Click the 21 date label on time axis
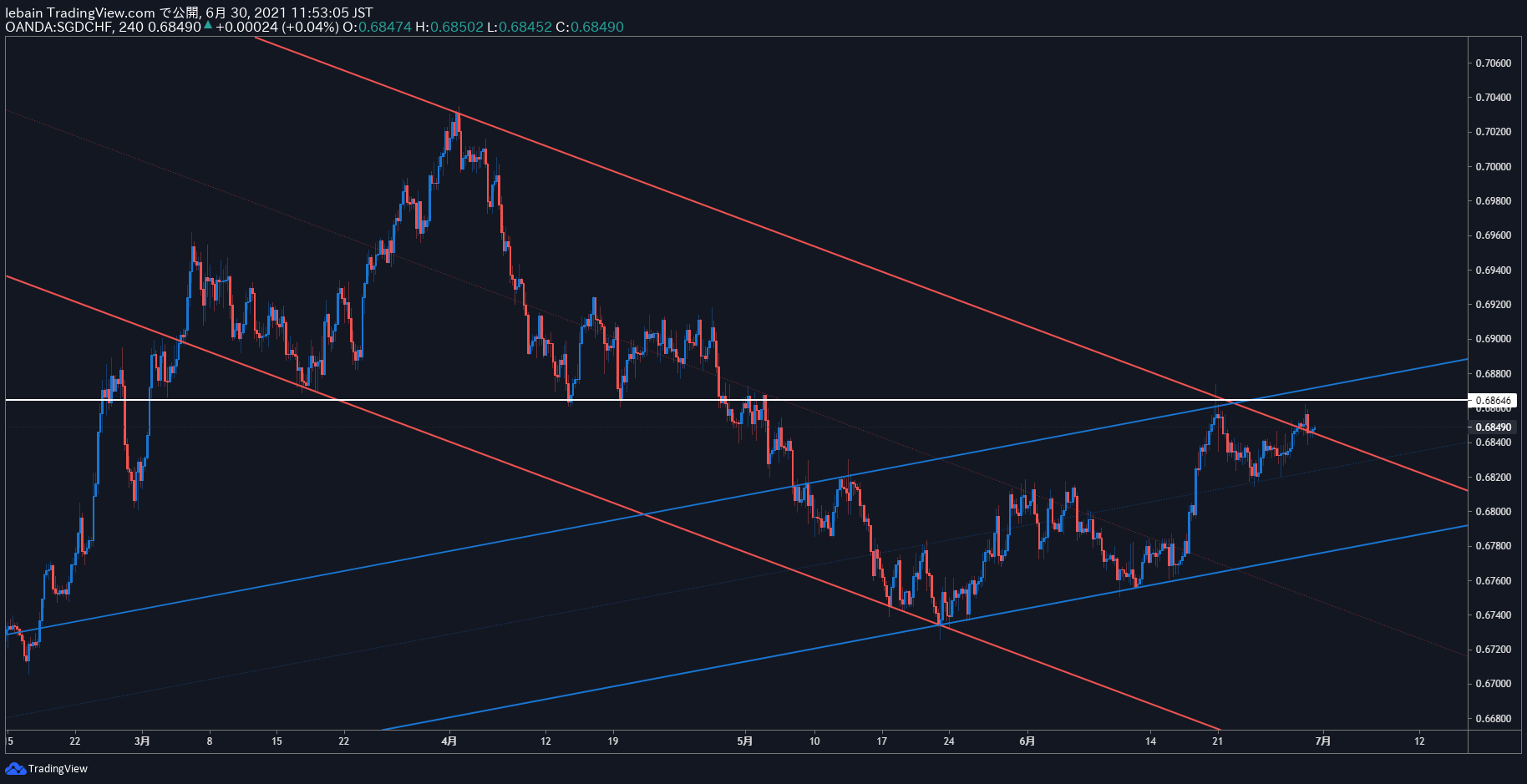The width and height of the screenshot is (1527, 784). (x=1218, y=741)
